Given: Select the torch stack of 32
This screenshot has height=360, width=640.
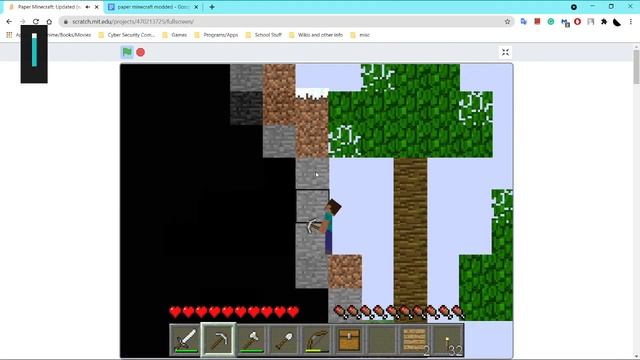Looking at the screenshot, I should [448, 340].
